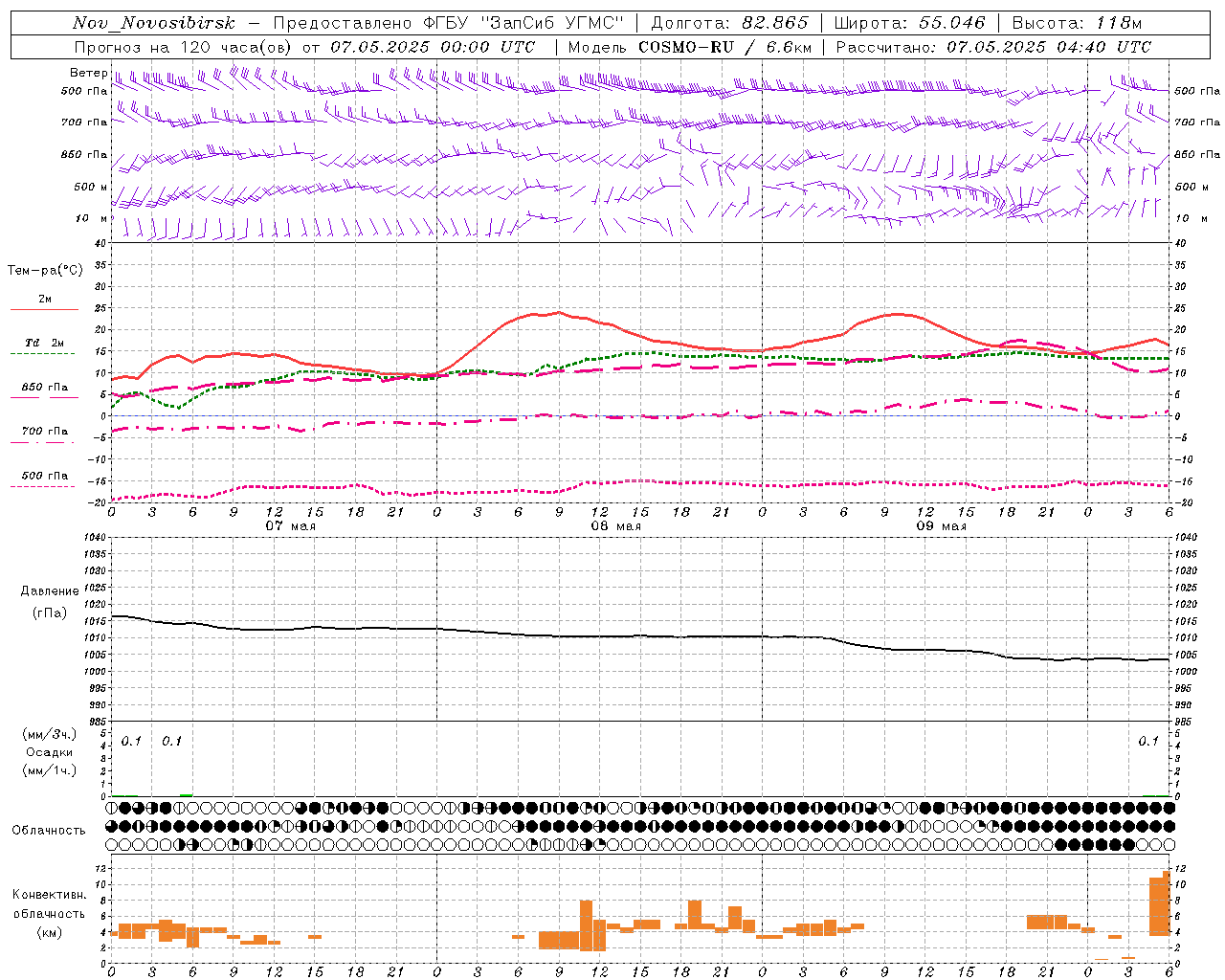Click the model label COSMO-RU / 6.6км
1225x980 pixels.
[724, 47]
